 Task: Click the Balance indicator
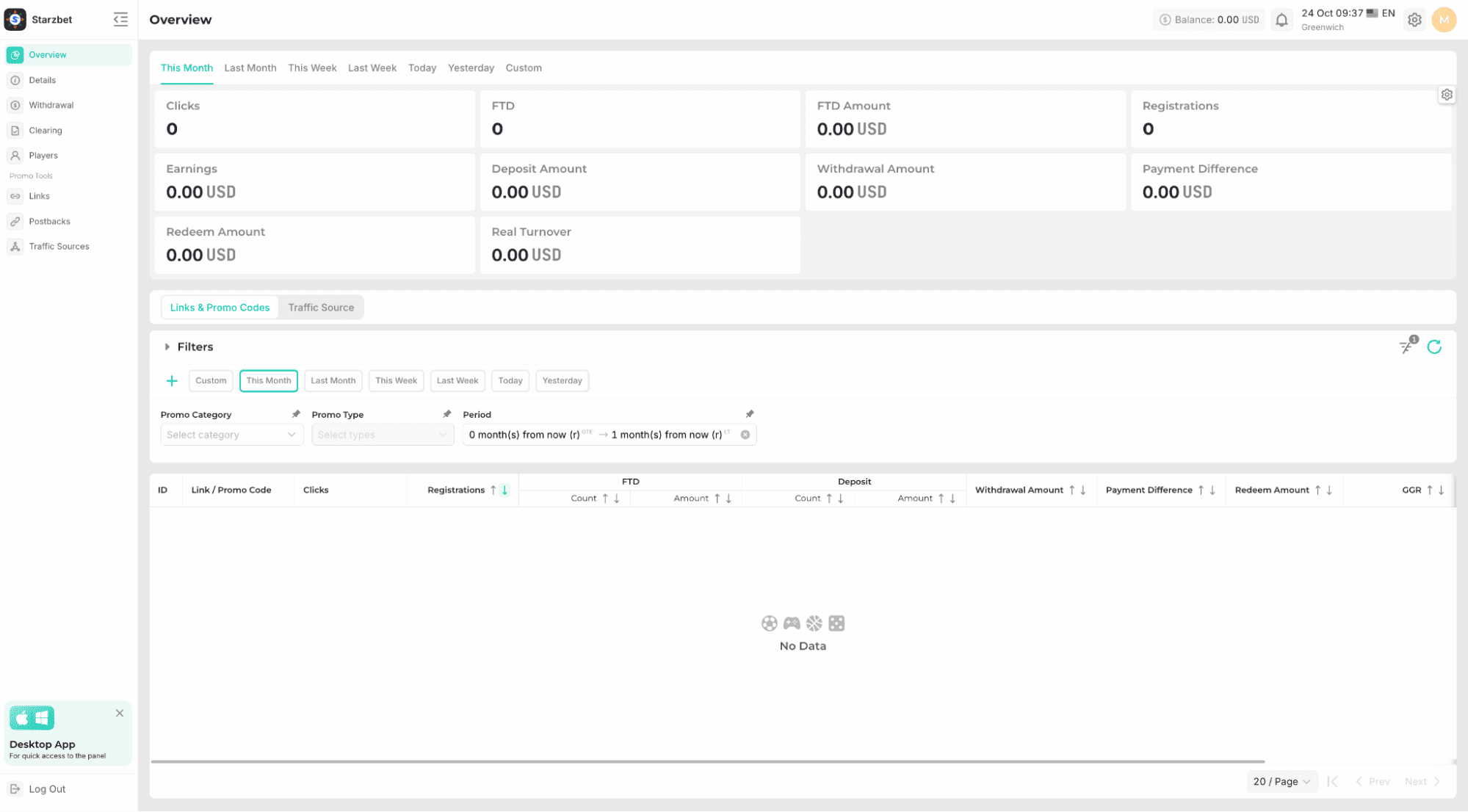(x=1209, y=20)
